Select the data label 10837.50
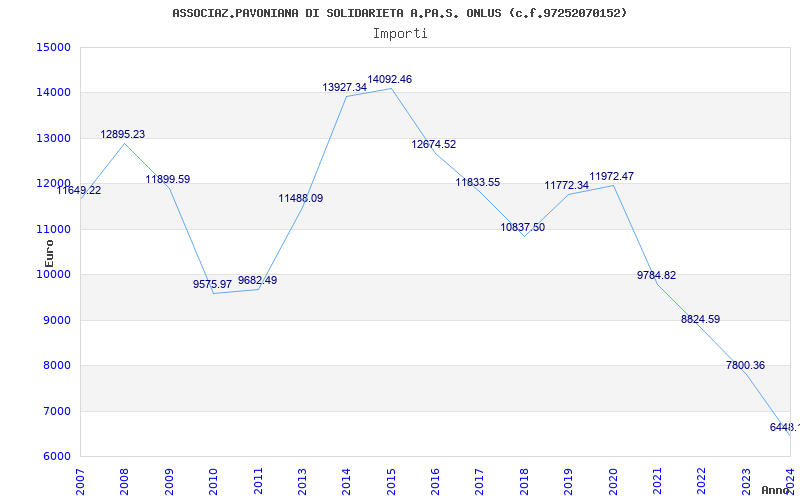 coord(522,227)
